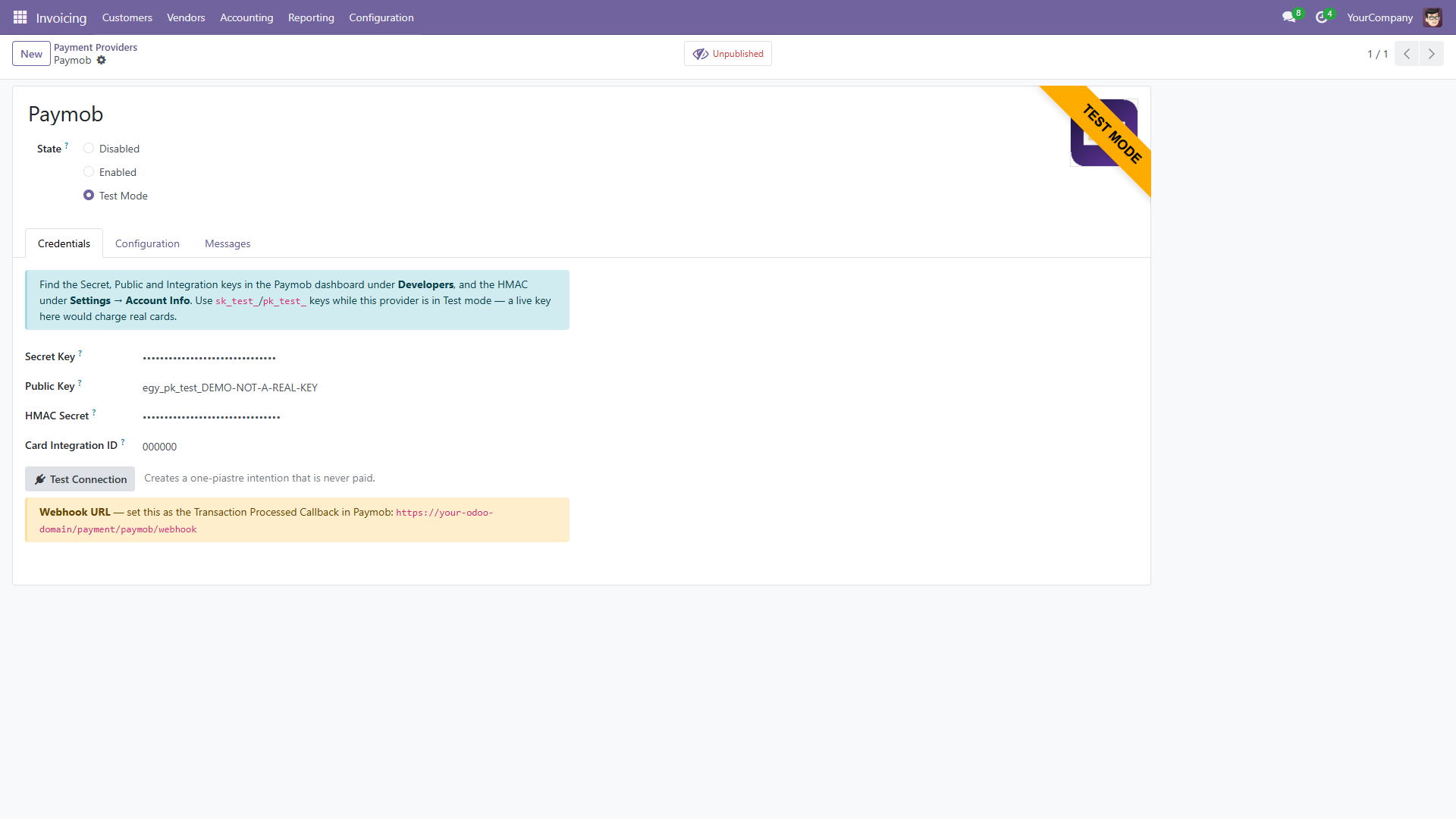Open the activities clock icon with badge 4

(x=1323, y=17)
